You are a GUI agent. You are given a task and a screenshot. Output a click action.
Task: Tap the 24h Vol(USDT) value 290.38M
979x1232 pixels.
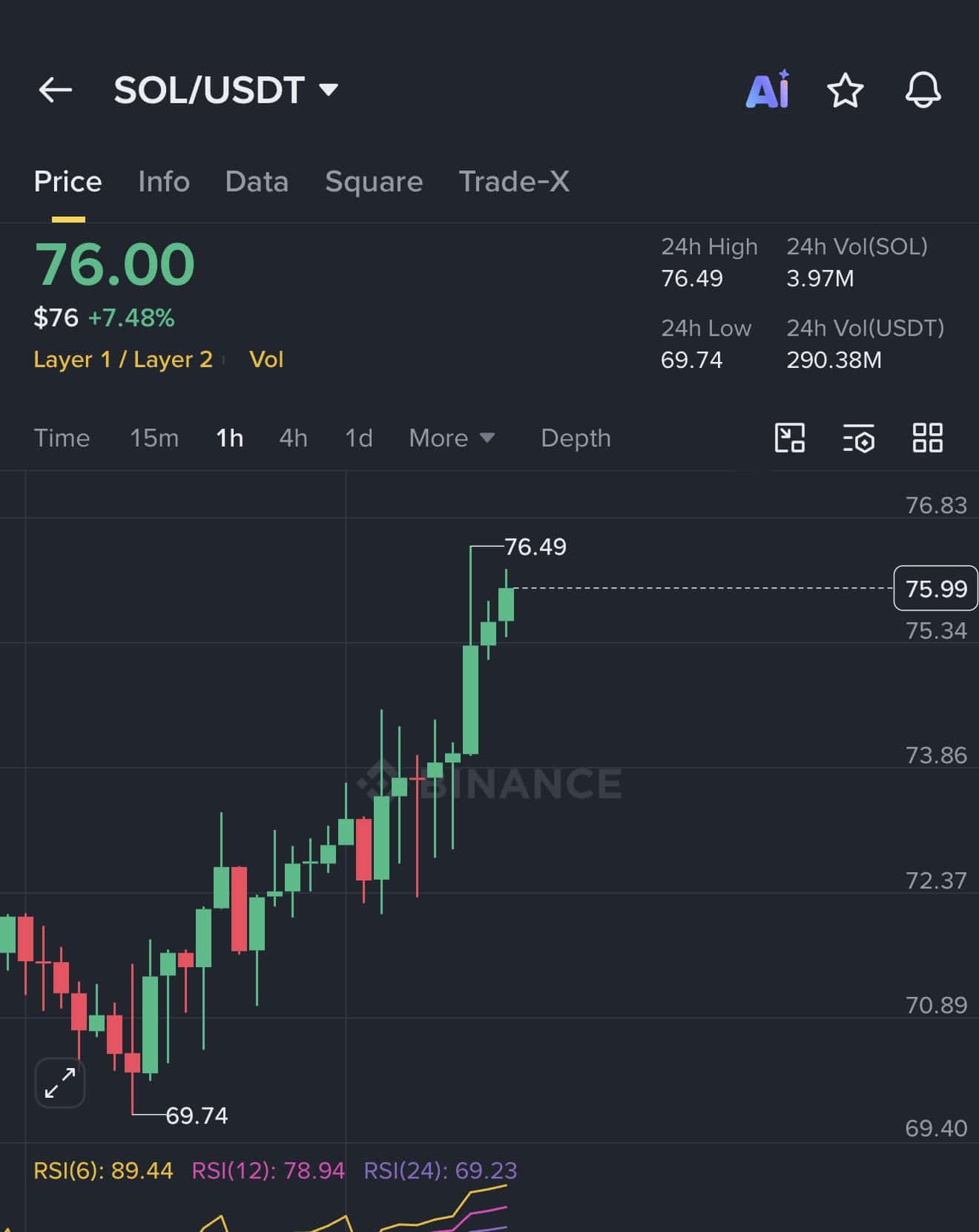(x=834, y=360)
